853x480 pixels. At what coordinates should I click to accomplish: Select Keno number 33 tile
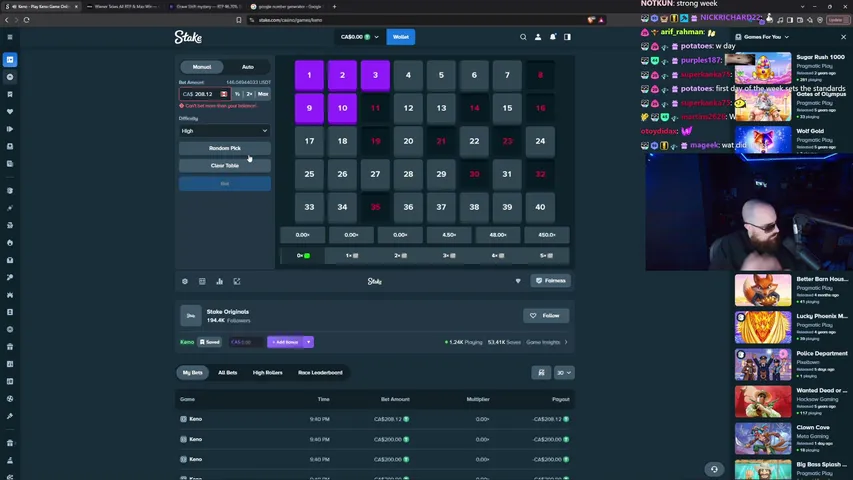pyautogui.click(x=310, y=207)
